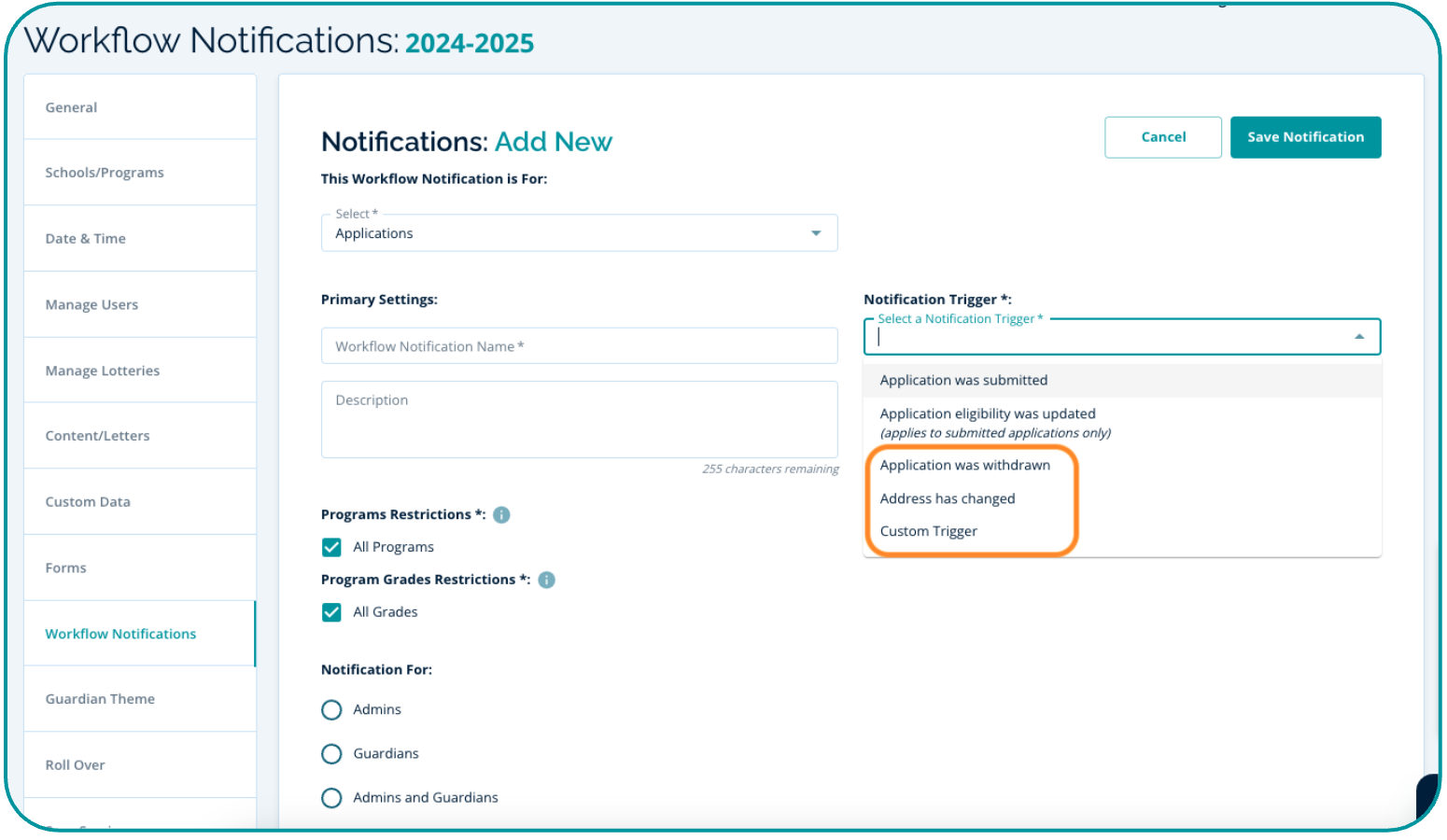Viewport: 1447px width, 840px height.
Task: Choose 'Application was submitted' trigger
Action: point(963,381)
